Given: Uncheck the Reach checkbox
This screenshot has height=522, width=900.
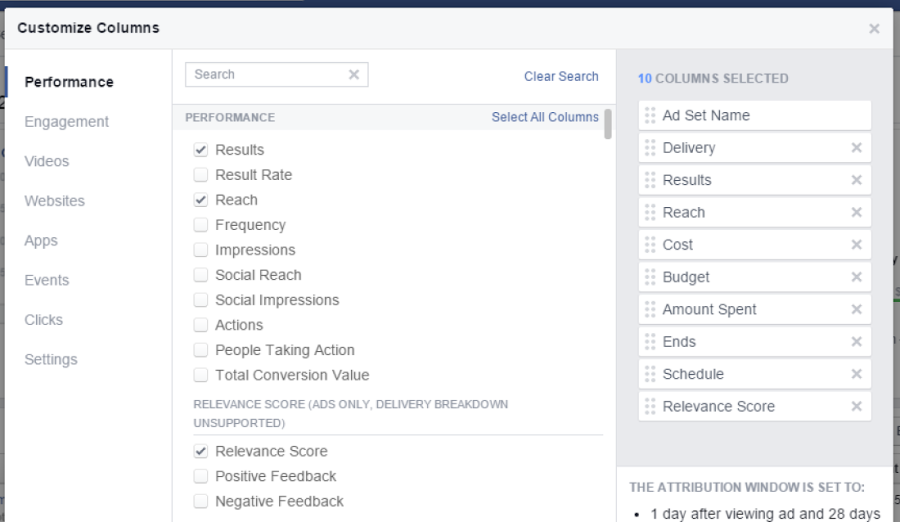Looking at the screenshot, I should [200, 200].
